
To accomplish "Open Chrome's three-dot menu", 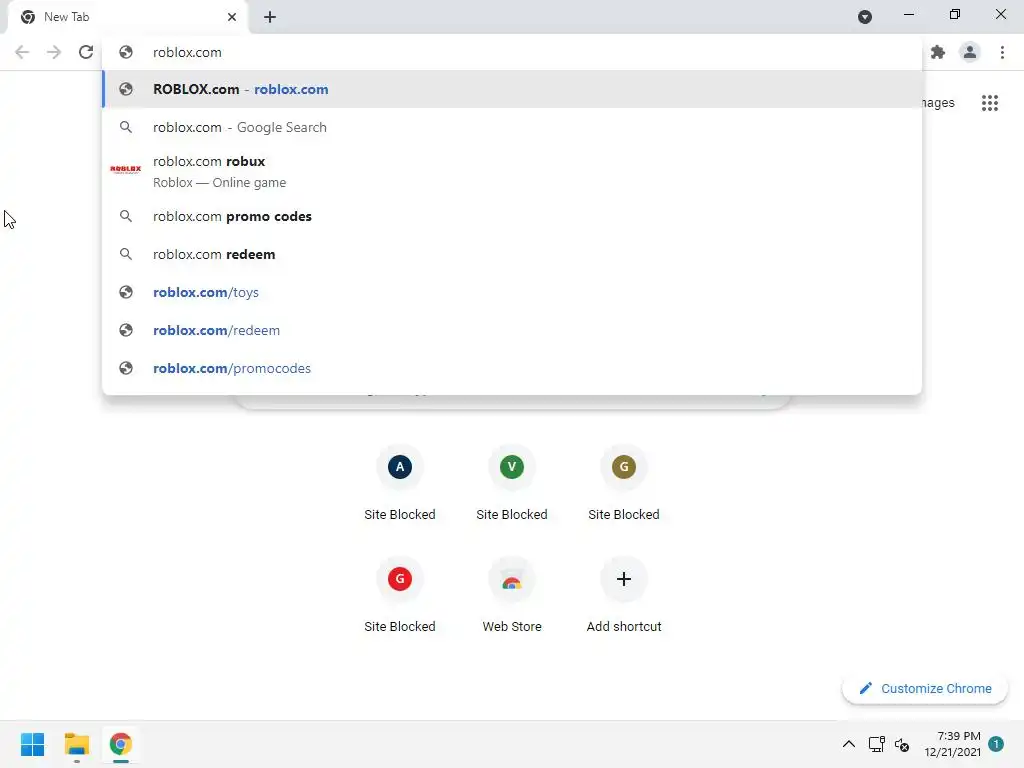I will [1002, 52].
